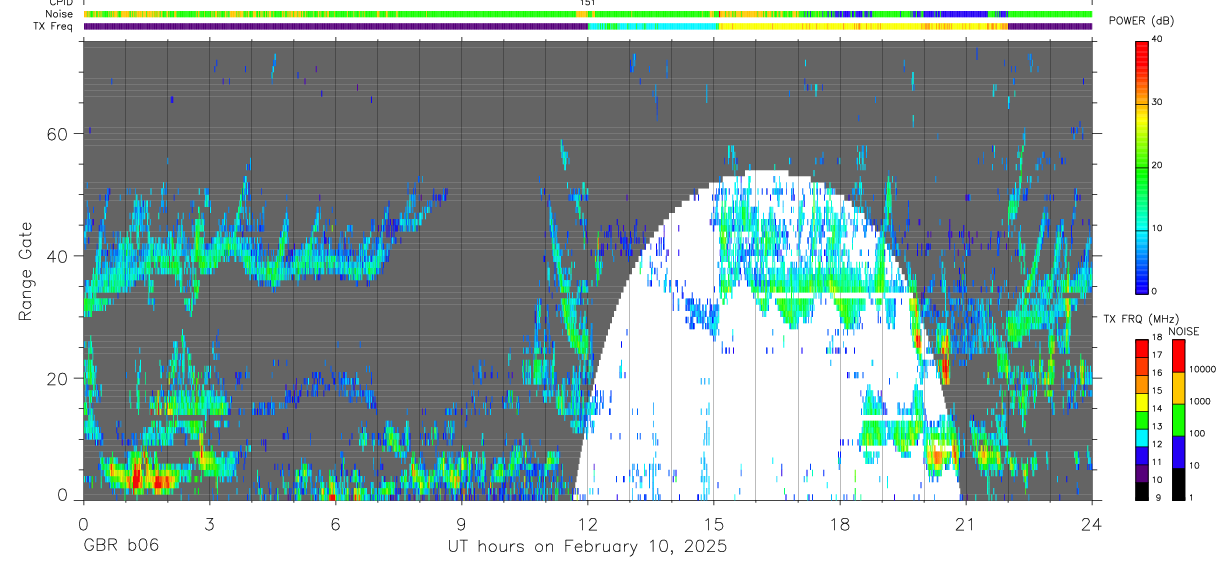Viewport: 1228px width, 567px height.
Task: Pick the red swatch in the NOISE legend
Action: [1177, 356]
